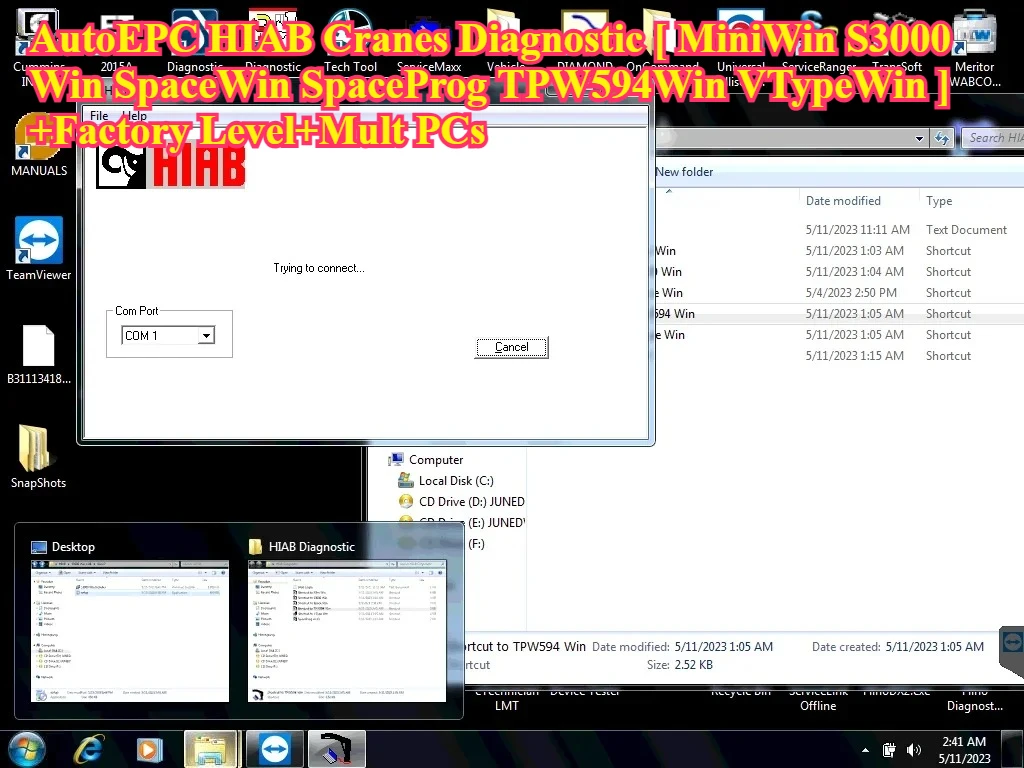Image resolution: width=1024 pixels, height=768 pixels.
Task: Open the Offline desktop icon label
Action: click(818, 705)
